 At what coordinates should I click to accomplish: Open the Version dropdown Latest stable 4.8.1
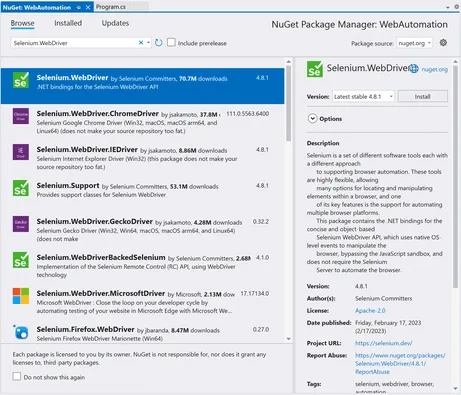363,97
